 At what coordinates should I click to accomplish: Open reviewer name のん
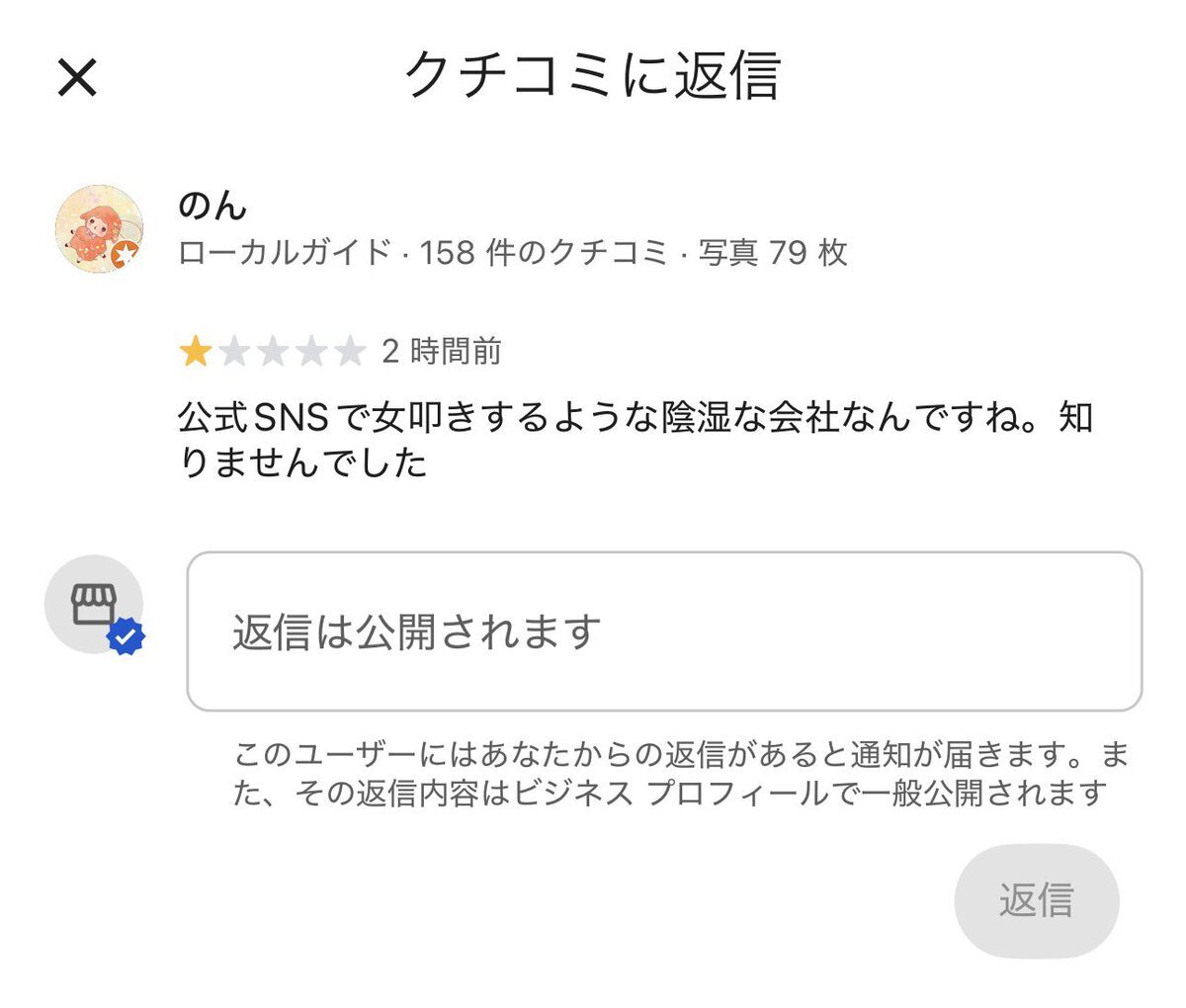(x=212, y=206)
